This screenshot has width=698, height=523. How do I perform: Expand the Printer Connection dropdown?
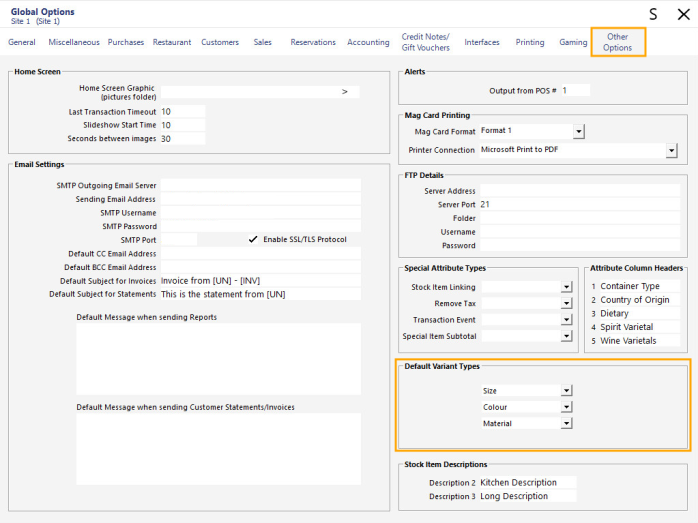tap(672, 150)
